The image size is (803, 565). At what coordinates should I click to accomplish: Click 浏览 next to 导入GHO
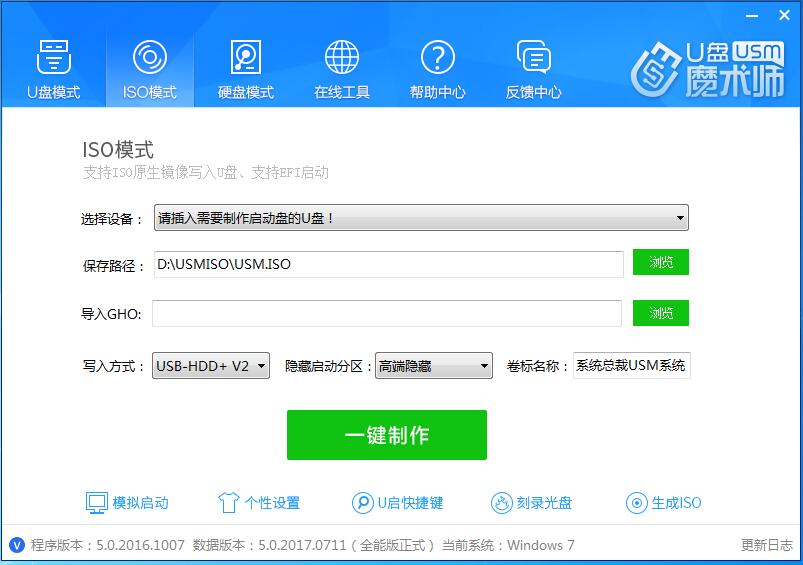tap(660, 313)
